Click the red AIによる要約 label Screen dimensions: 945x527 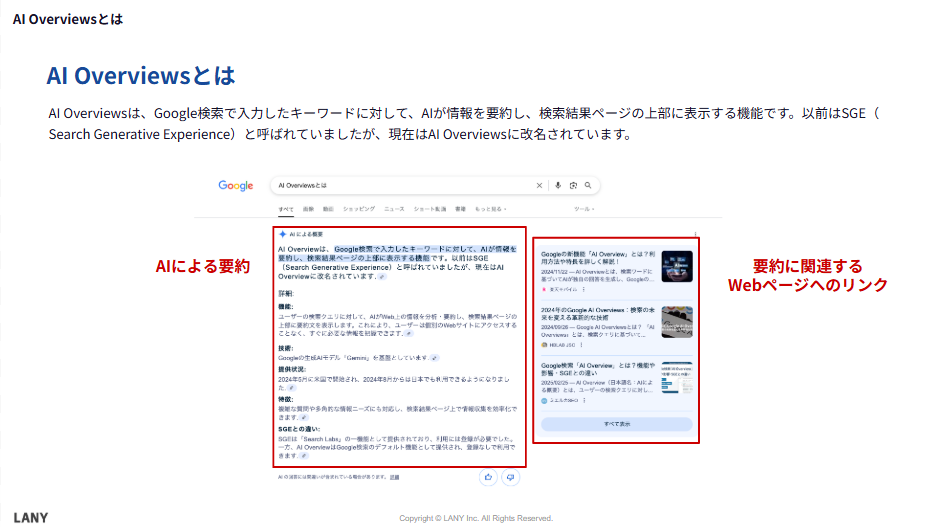click(202, 267)
